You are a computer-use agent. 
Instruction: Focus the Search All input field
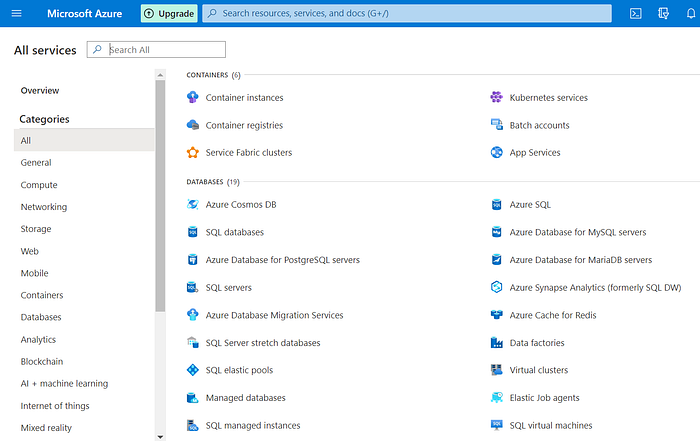[156, 50]
